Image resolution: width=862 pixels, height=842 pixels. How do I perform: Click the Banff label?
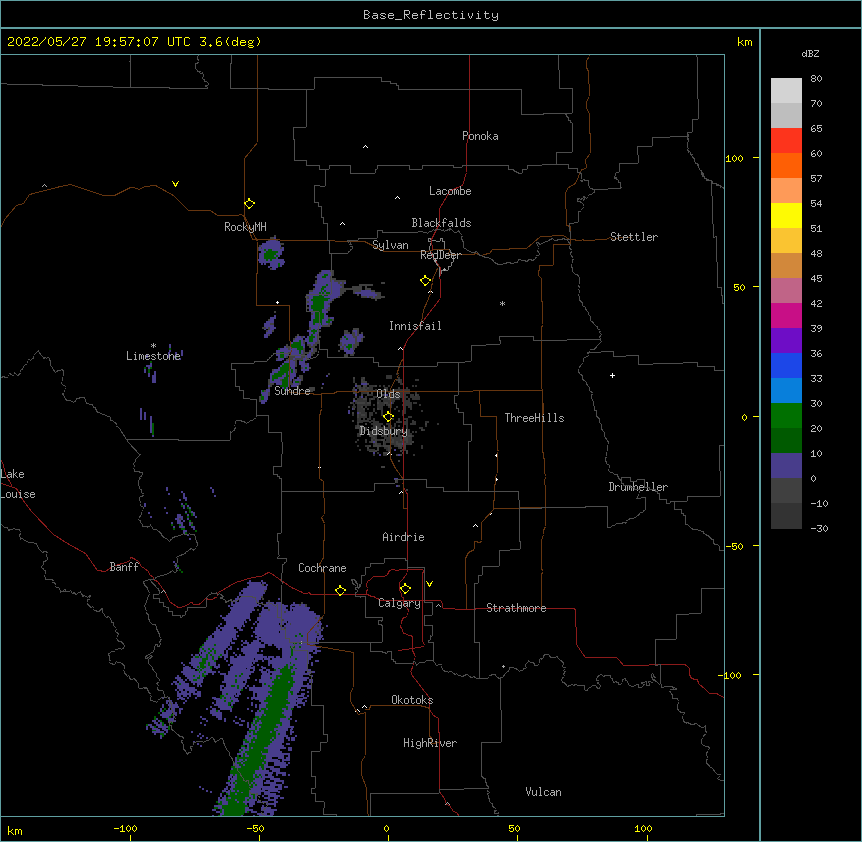tap(124, 567)
